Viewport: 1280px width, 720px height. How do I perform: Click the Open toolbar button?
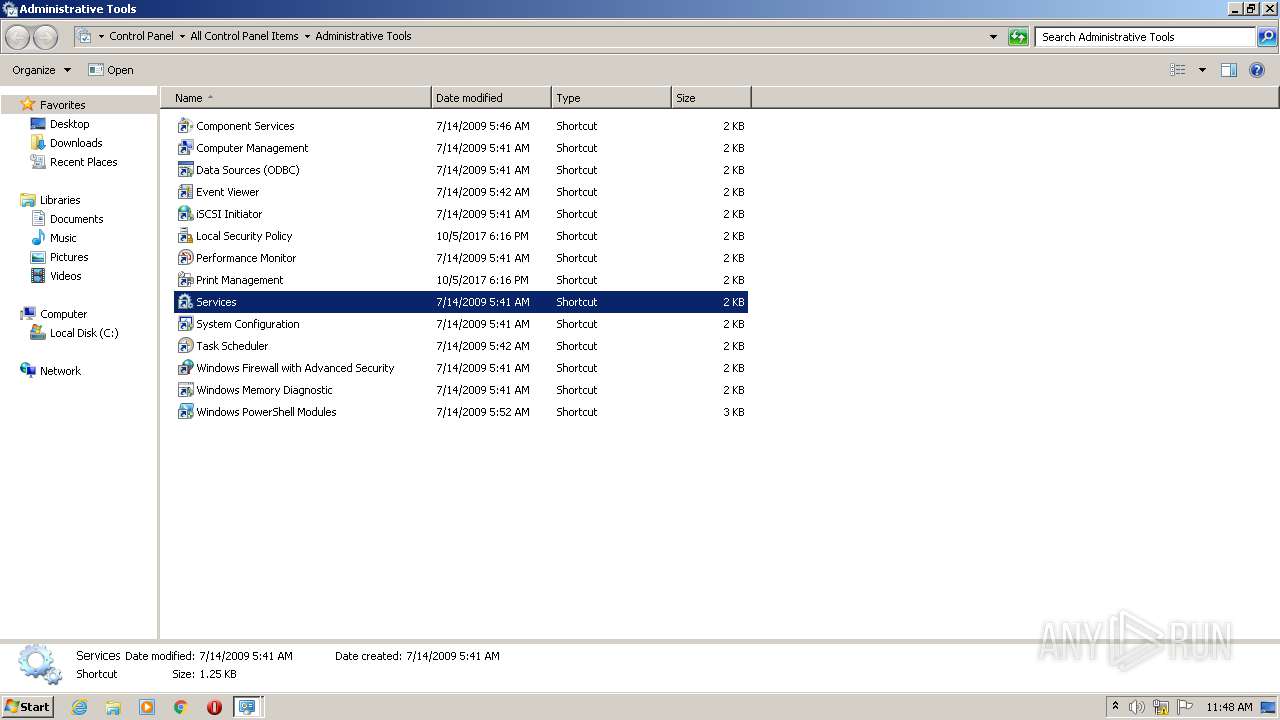tap(111, 70)
